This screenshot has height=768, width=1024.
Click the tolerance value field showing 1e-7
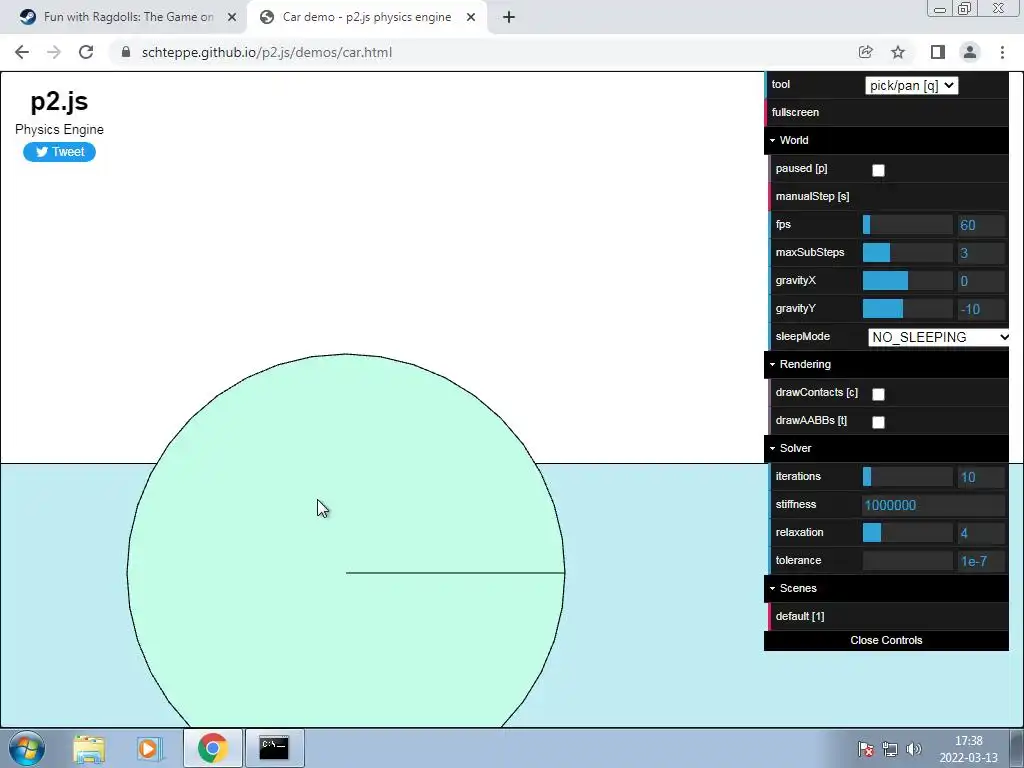coord(981,562)
